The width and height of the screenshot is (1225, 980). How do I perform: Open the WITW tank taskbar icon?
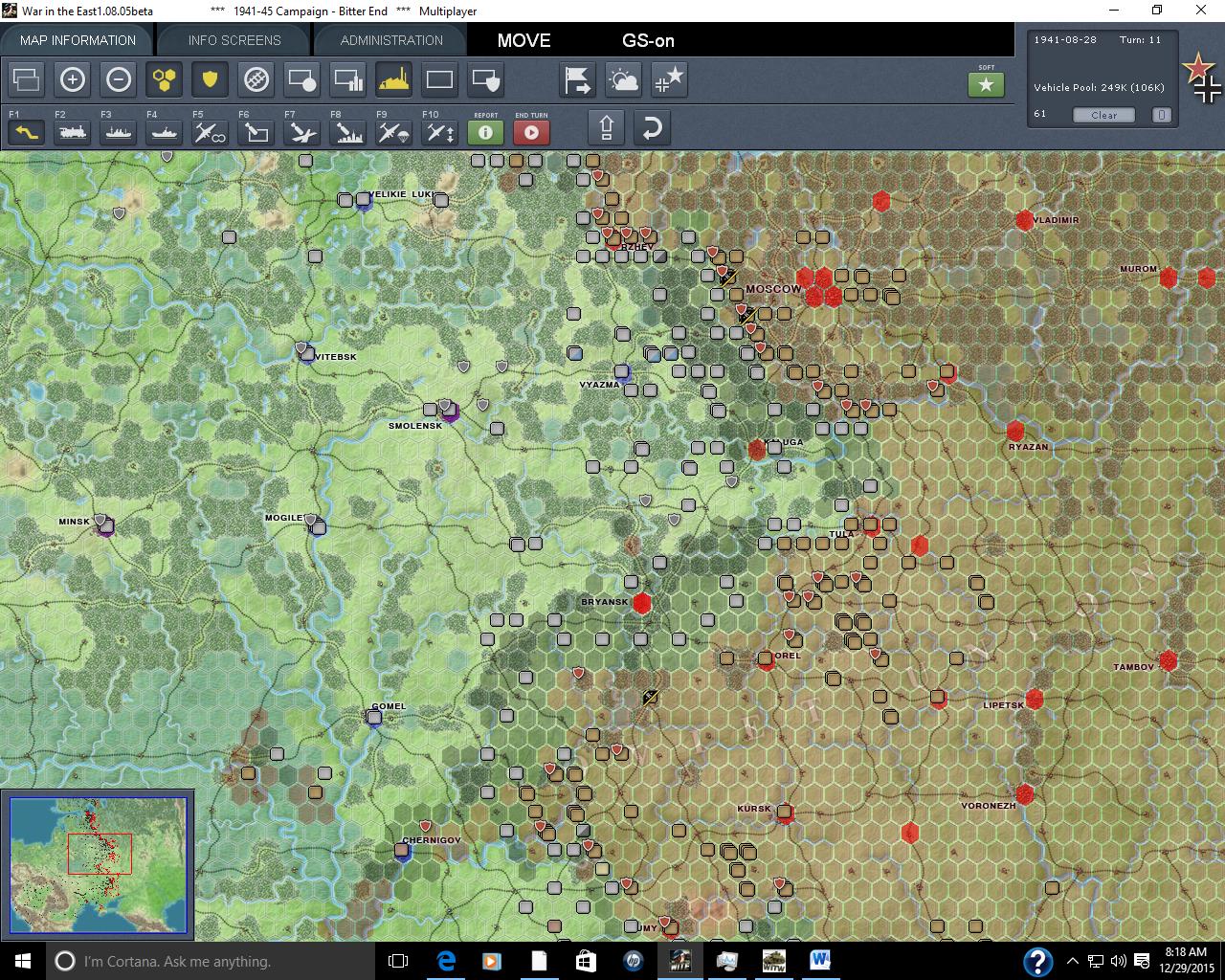(773, 961)
